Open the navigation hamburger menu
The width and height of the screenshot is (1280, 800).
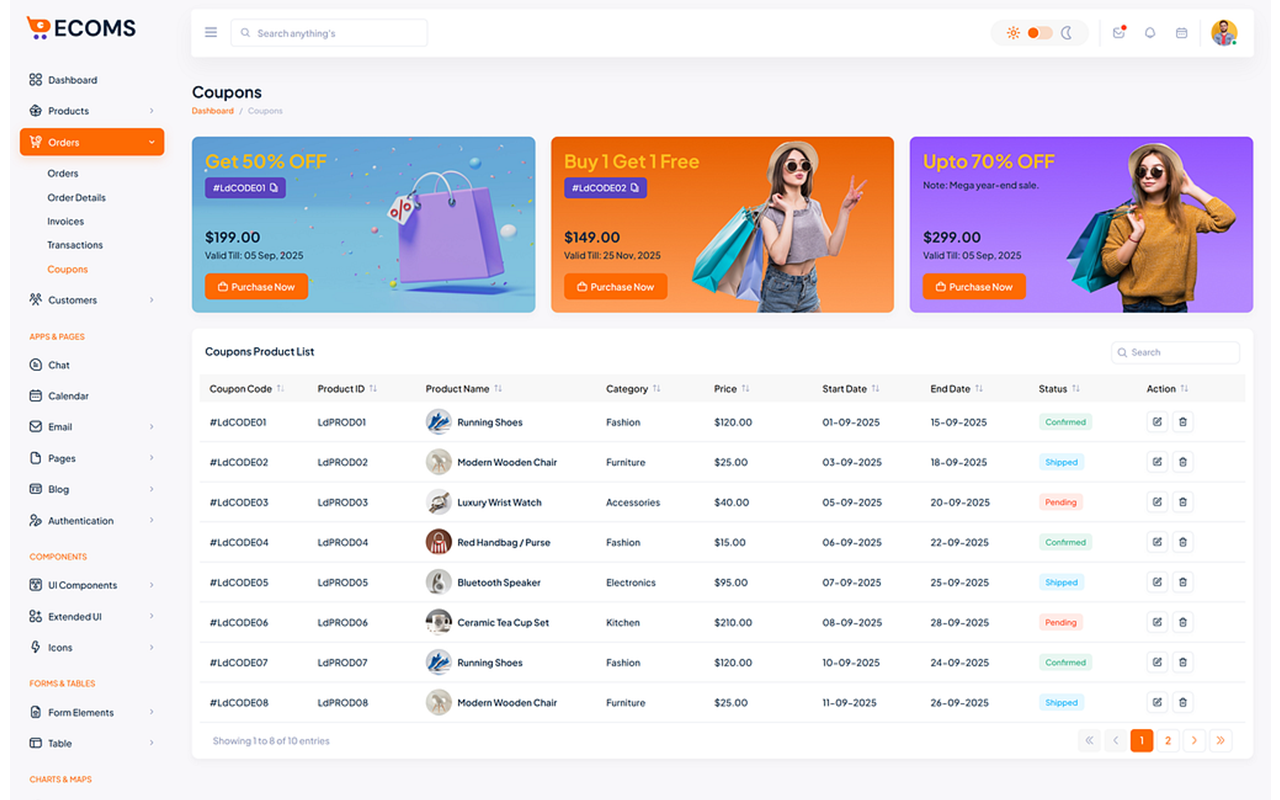tap(210, 31)
